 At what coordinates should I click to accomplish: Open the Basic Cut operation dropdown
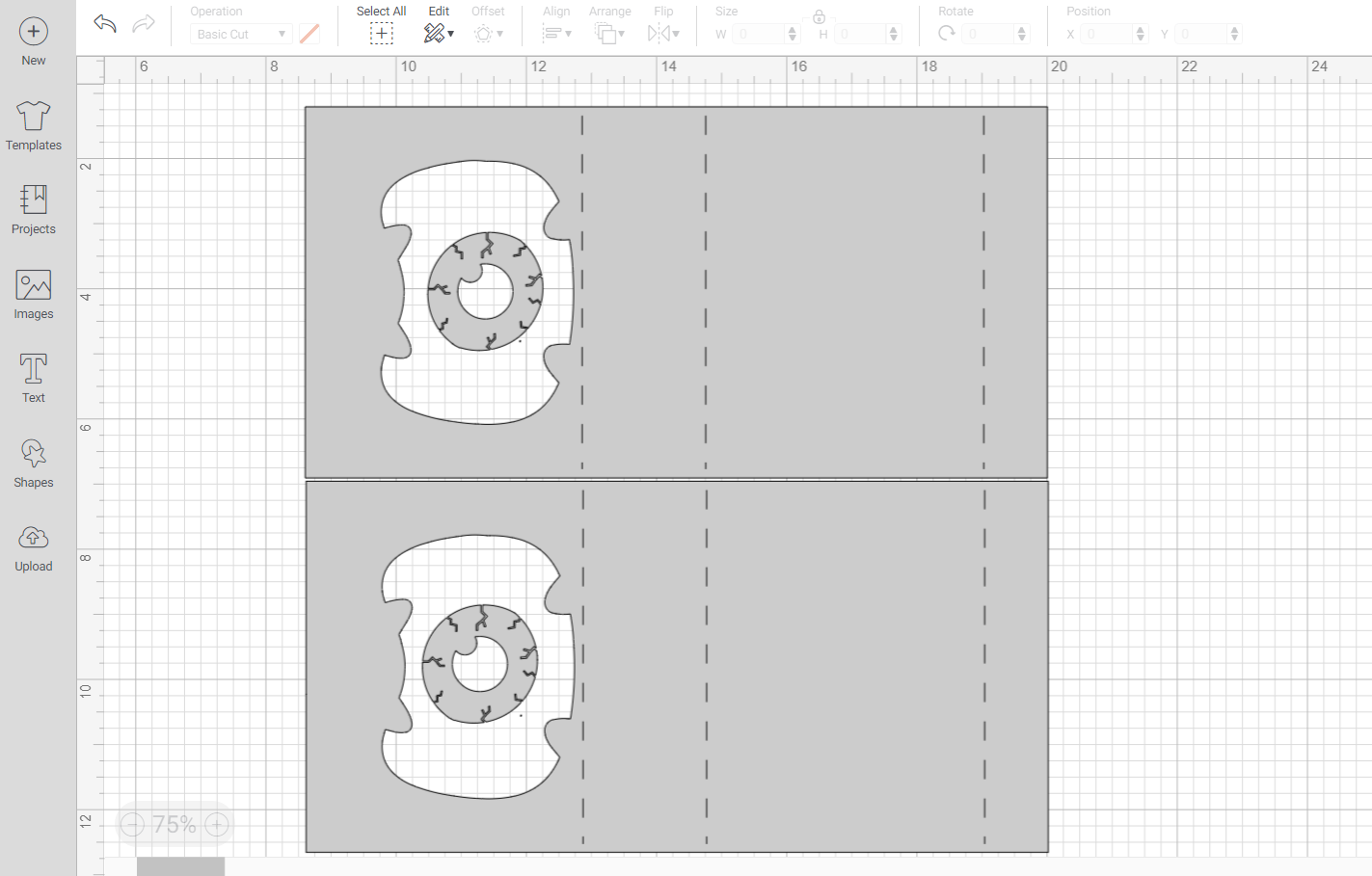coord(239,33)
